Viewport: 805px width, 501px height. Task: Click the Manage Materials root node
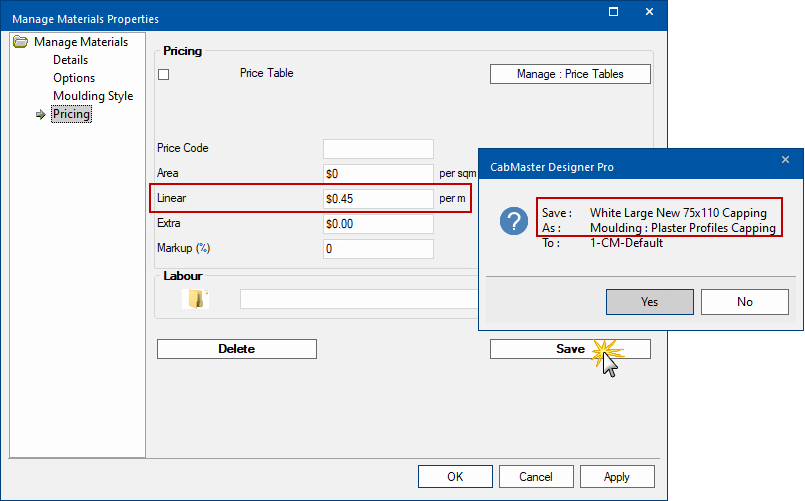[80, 42]
